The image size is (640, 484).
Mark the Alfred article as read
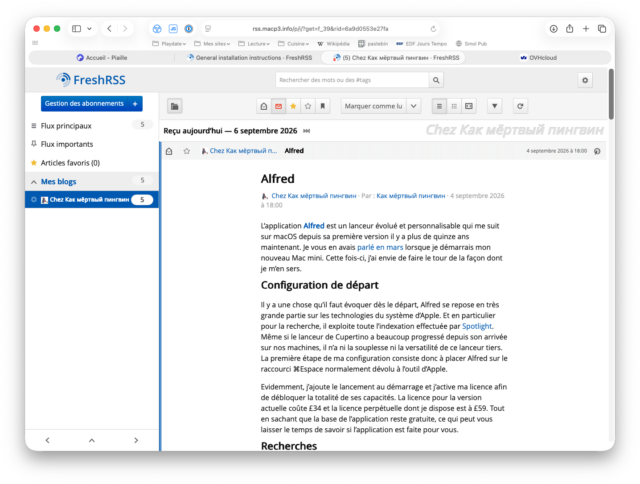(x=169, y=151)
